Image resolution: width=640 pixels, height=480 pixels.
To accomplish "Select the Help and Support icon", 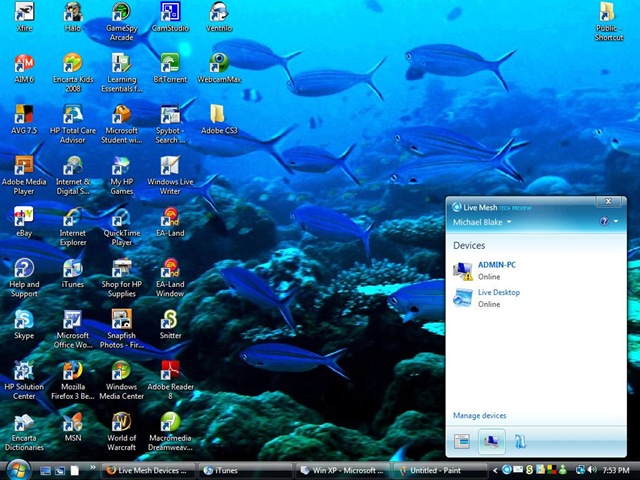I will 24,278.
